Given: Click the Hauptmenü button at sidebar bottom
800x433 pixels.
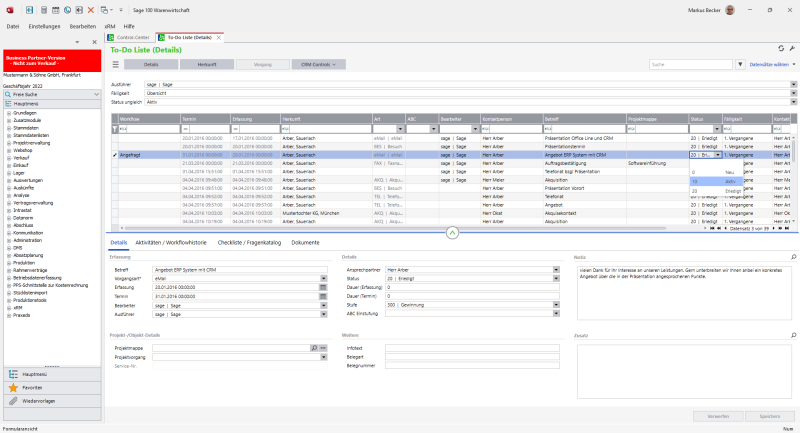Looking at the screenshot, I should 52,374.
